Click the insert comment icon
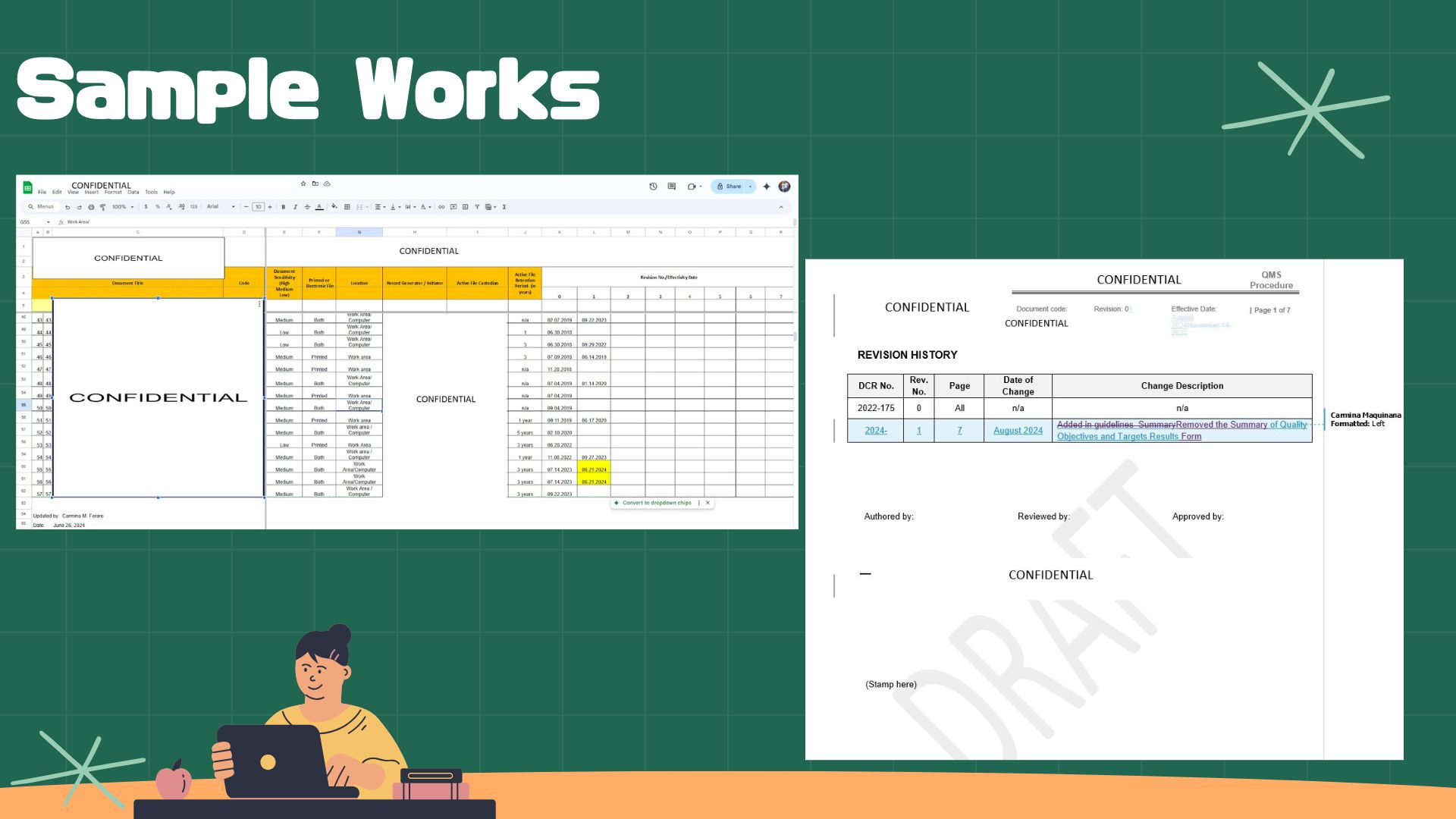The height and width of the screenshot is (819, 1456). (453, 207)
